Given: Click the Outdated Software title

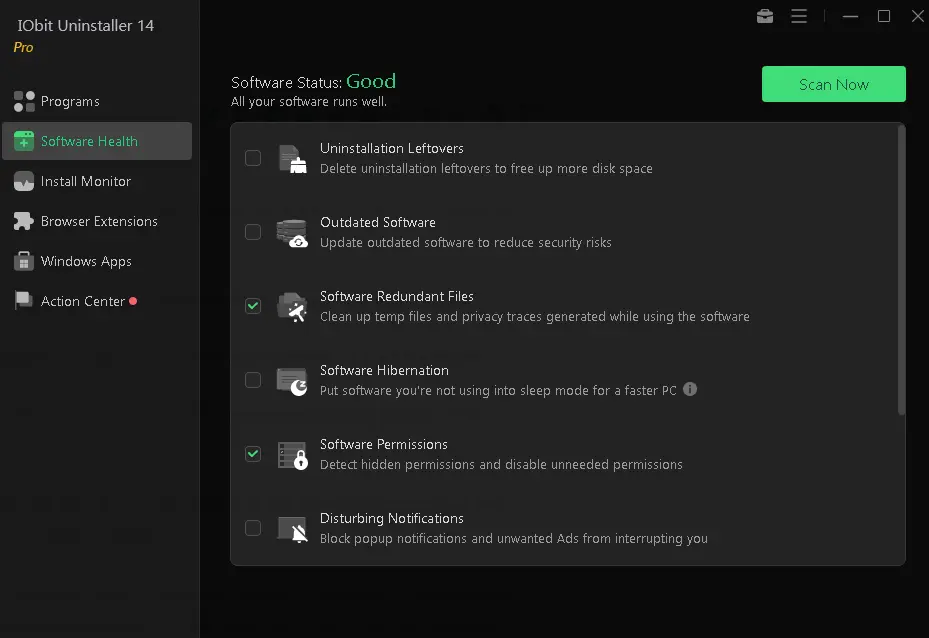Looking at the screenshot, I should pyautogui.click(x=377, y=222).
